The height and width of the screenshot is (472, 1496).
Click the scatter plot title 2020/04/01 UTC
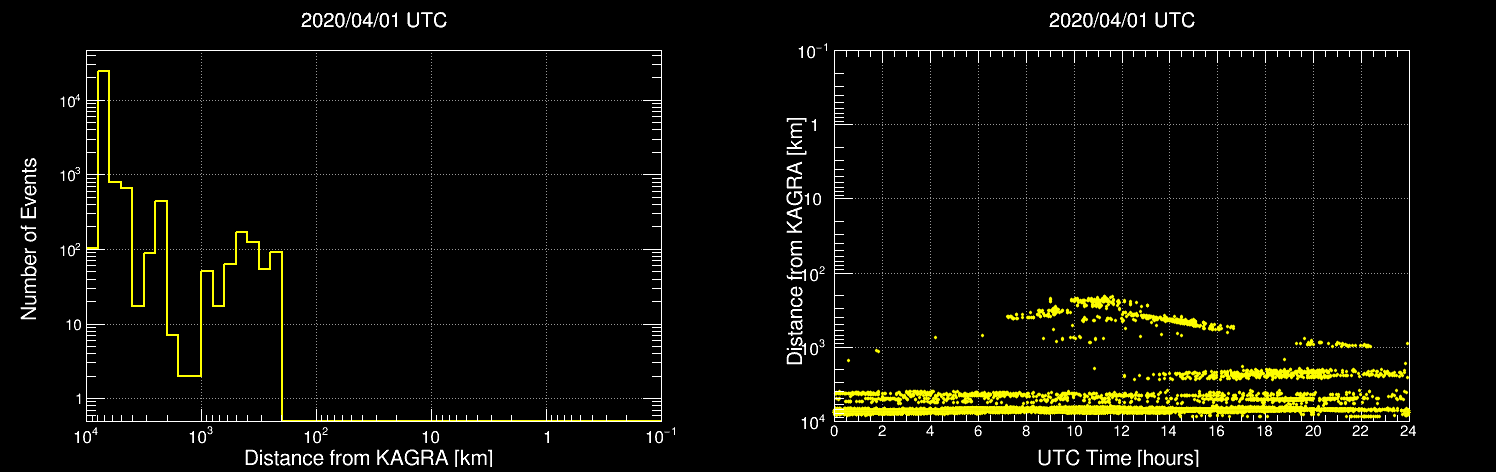pyautogui.click(x=1121, y=21)
